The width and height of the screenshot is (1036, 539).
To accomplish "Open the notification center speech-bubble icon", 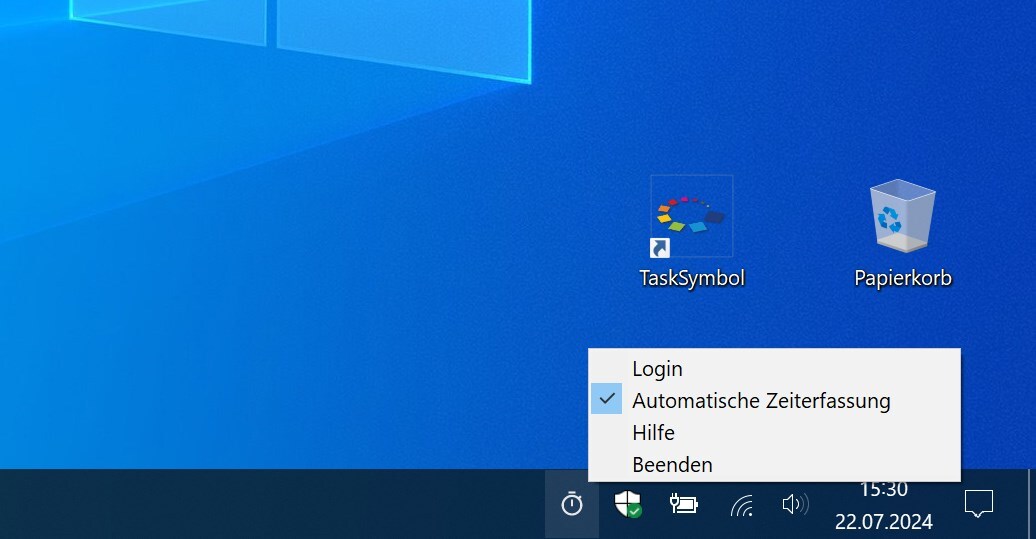I will pyautogui.click(x=978, y=503).
